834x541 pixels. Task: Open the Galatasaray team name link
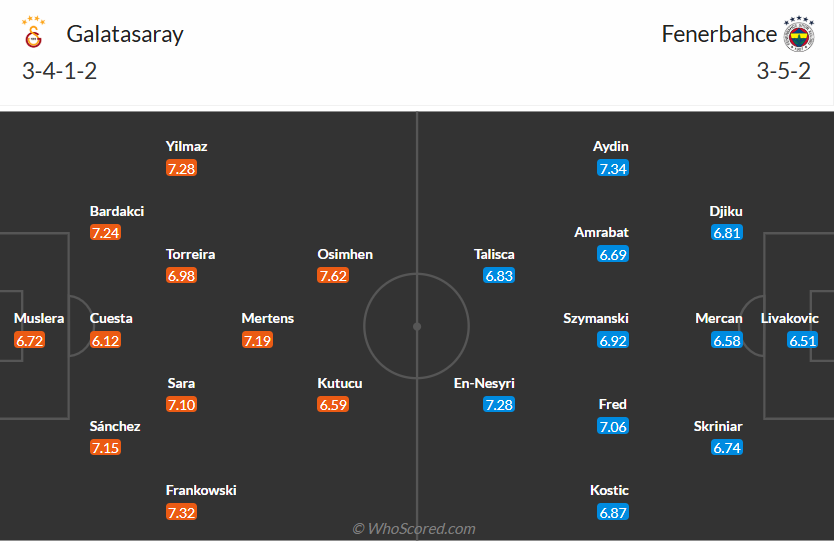pos(125,34)
